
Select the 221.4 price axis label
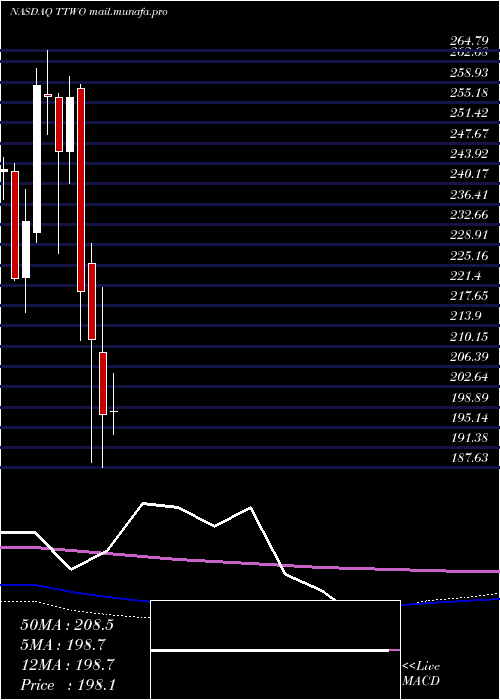coord(465,276)
